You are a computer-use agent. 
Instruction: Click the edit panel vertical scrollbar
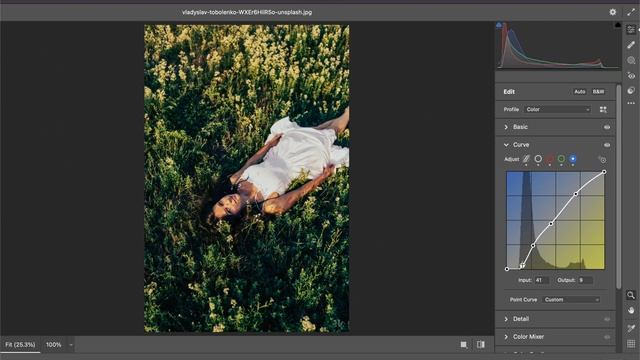click(619, 187)
